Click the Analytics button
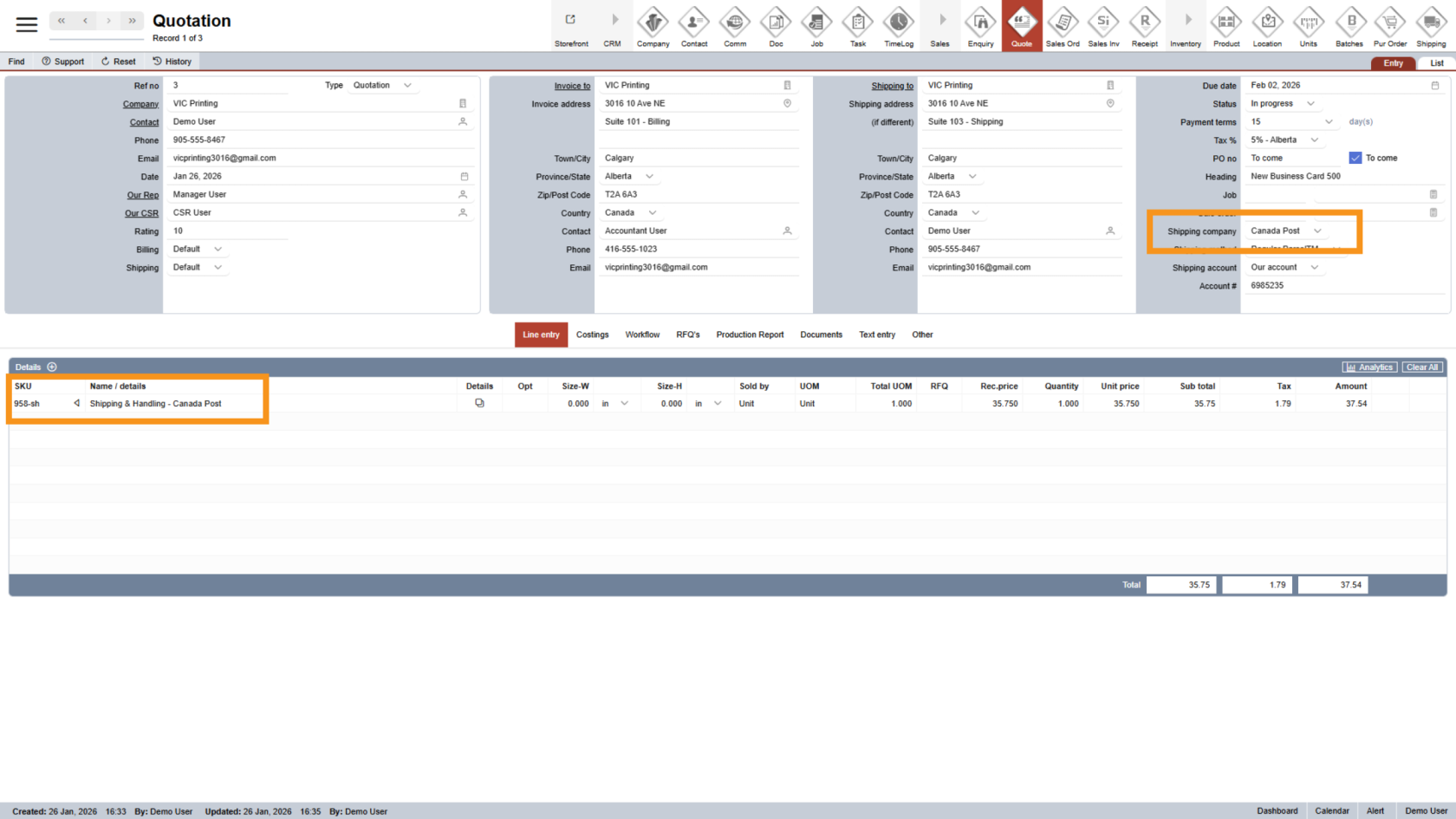The height and width of the screenshot is (819, 1456). (1369, 367)
